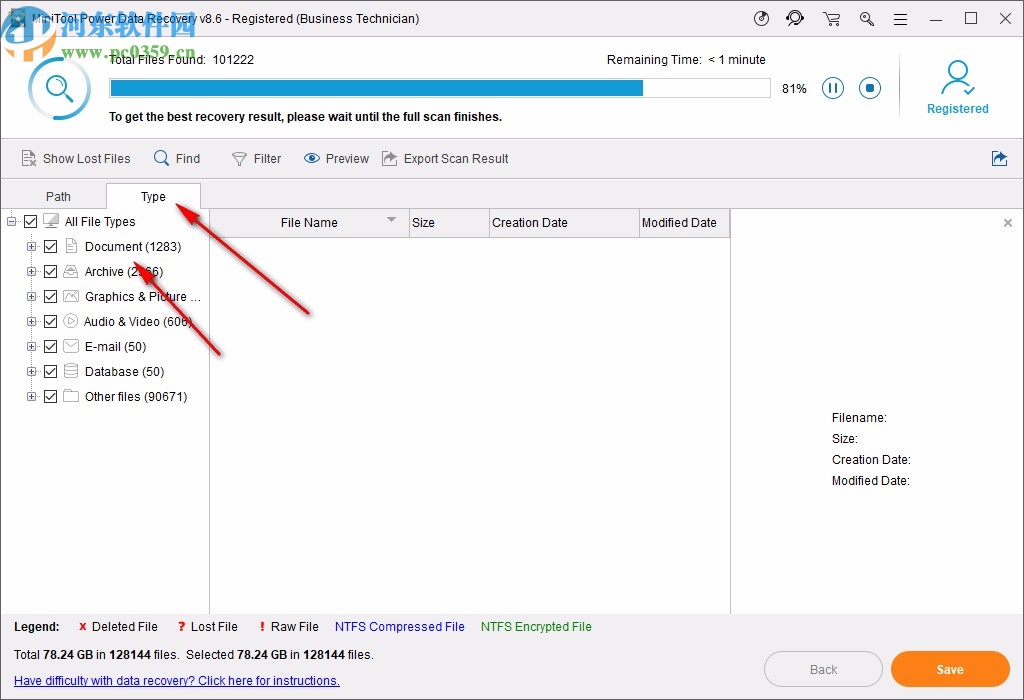Expand the Database node

[x=31, y=372]
